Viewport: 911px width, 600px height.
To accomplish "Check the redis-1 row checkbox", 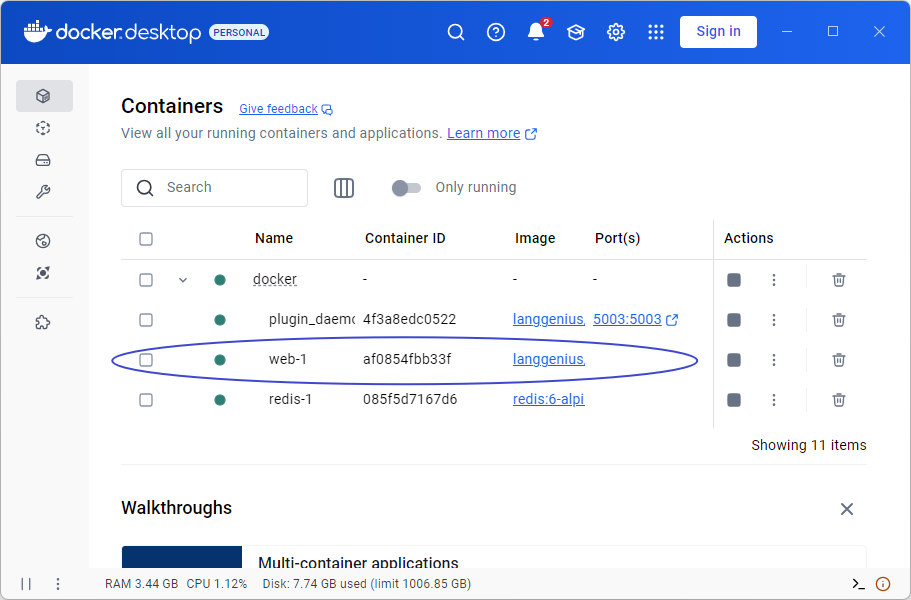I will pyautogui.click(x=146, y=400).
